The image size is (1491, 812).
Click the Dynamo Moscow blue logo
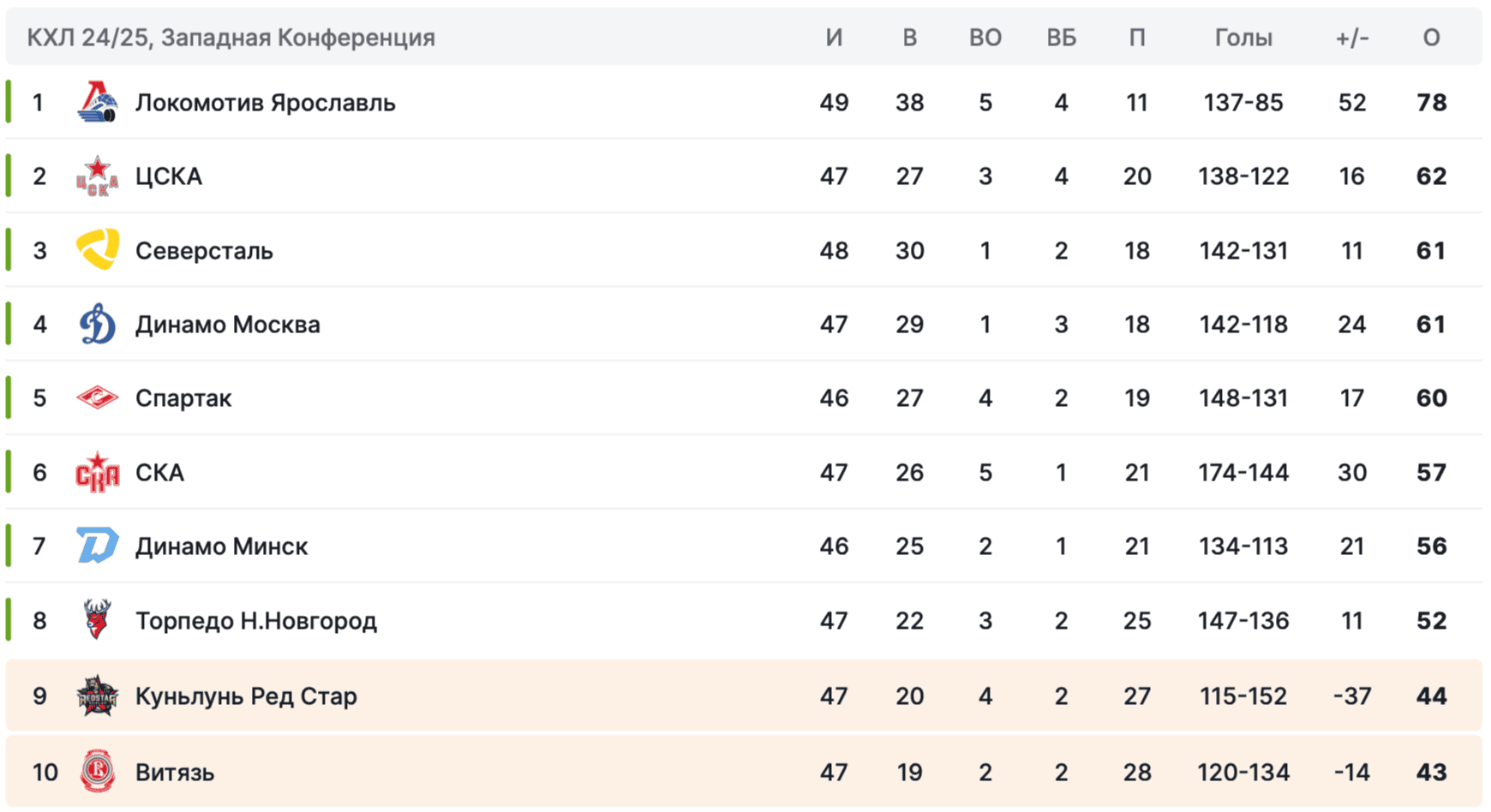(97, 324)
